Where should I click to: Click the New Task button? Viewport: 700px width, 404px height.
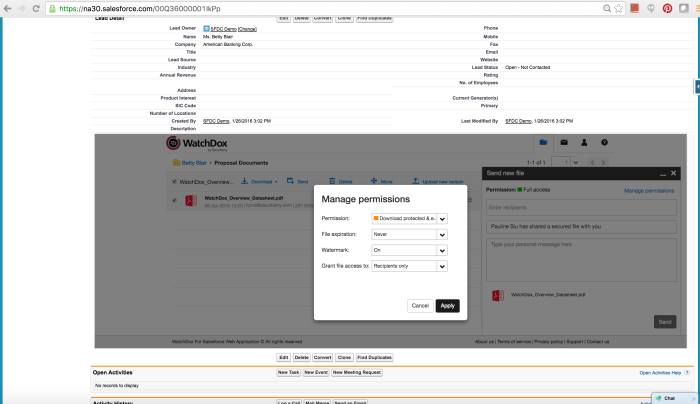[x=288, y=372]
